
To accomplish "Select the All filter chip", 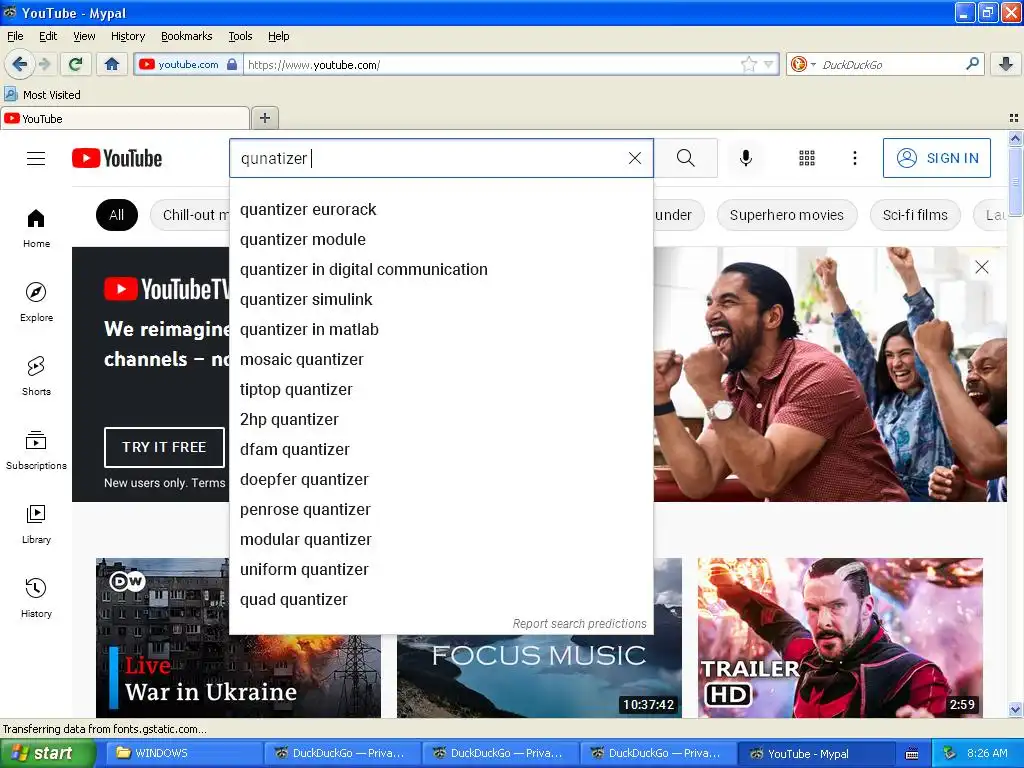I will (117, 215).
